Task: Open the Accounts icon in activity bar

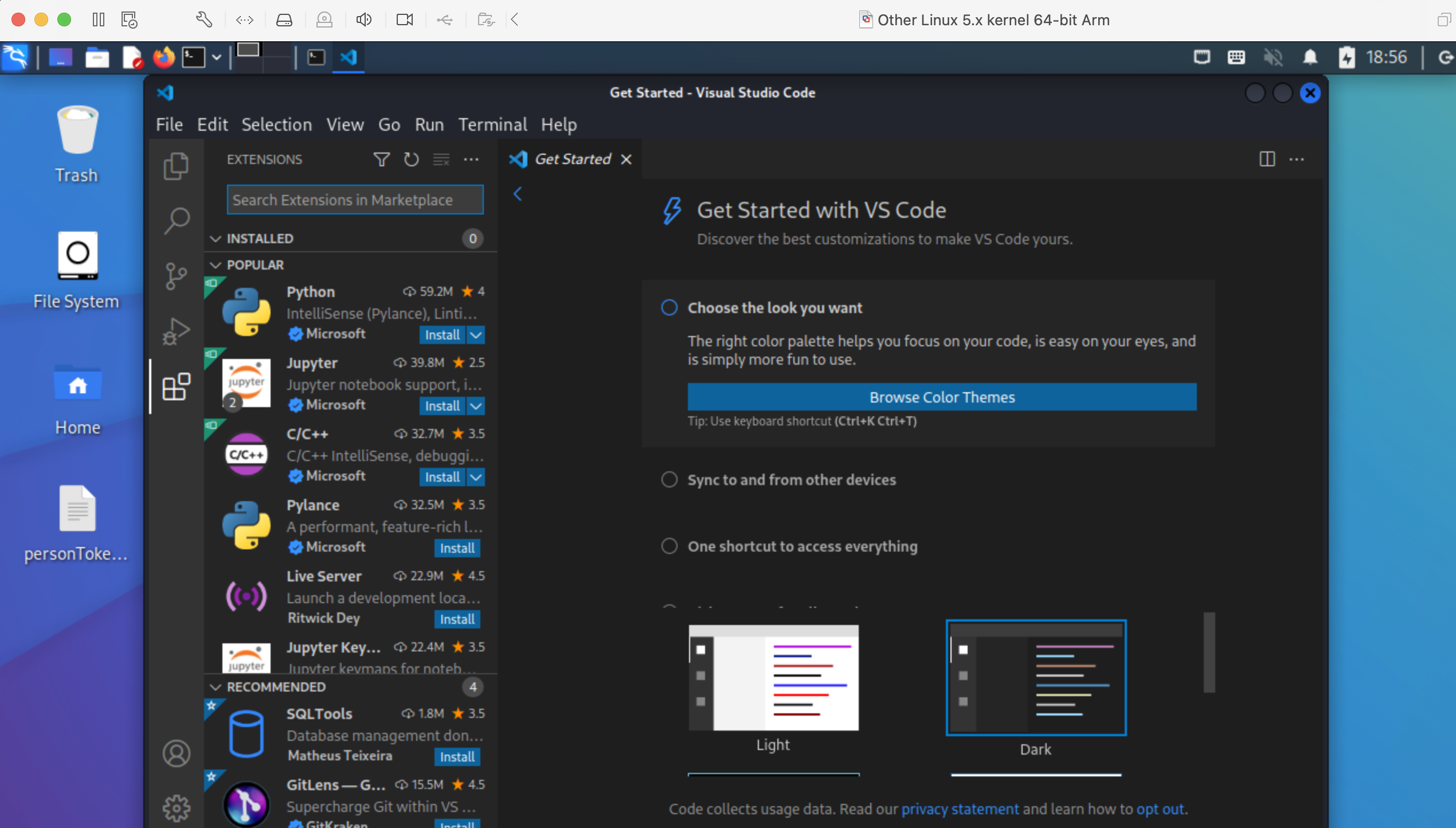Action: pos(176,753)
